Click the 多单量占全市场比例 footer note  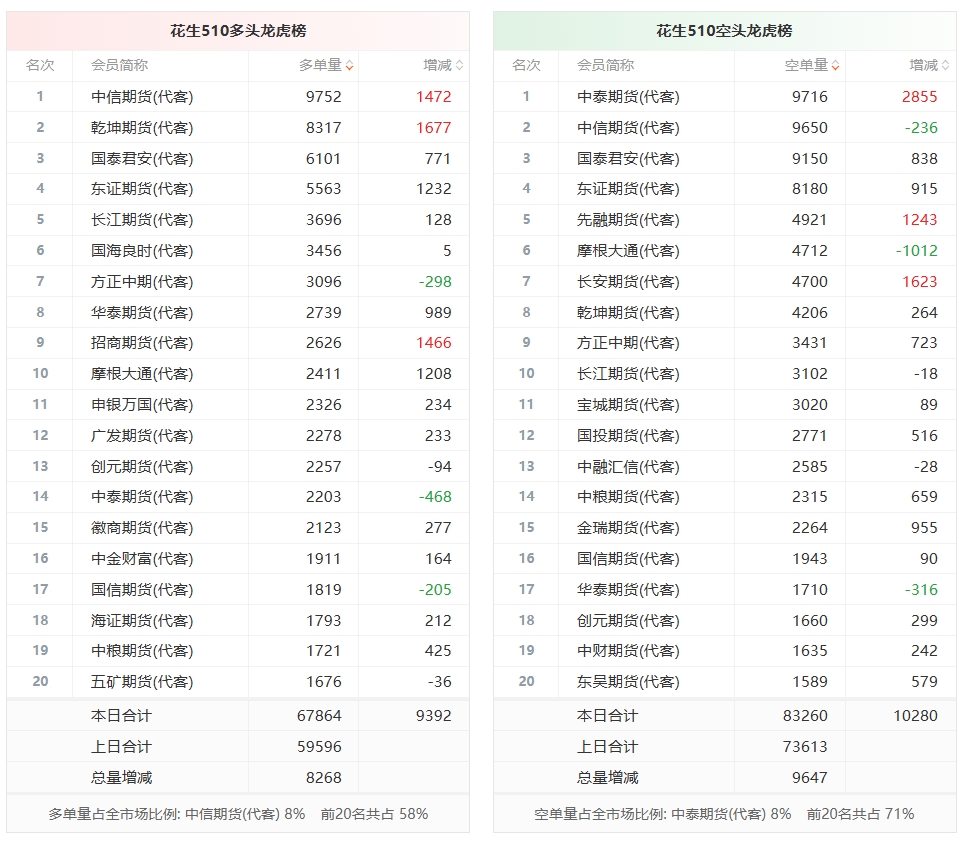[238, 814]
